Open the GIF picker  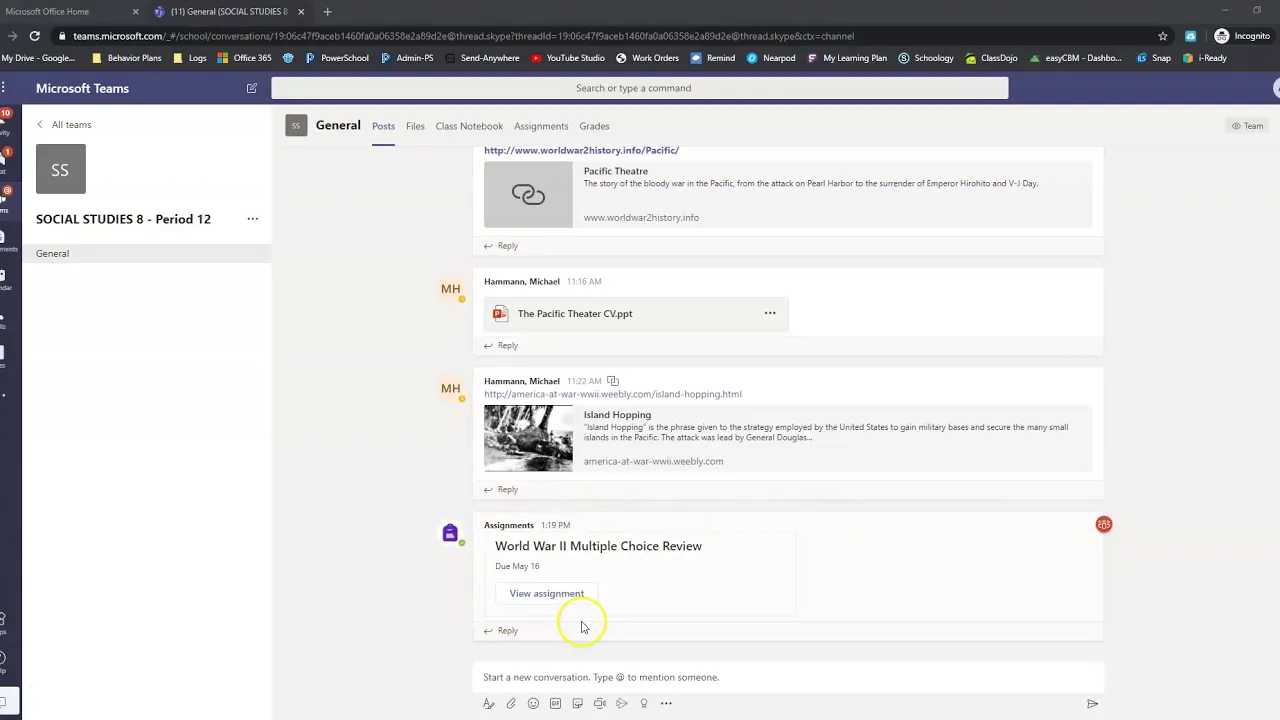point(555,703)
